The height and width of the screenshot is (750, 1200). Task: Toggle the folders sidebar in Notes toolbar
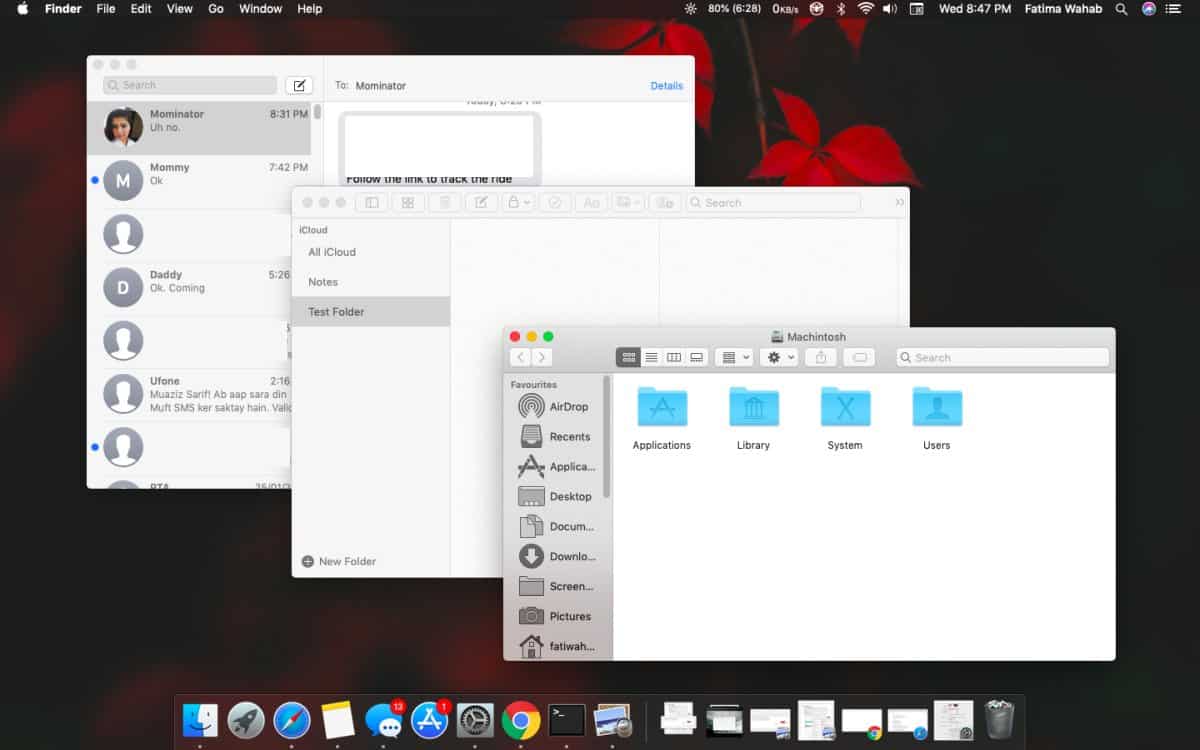(372, 203)
